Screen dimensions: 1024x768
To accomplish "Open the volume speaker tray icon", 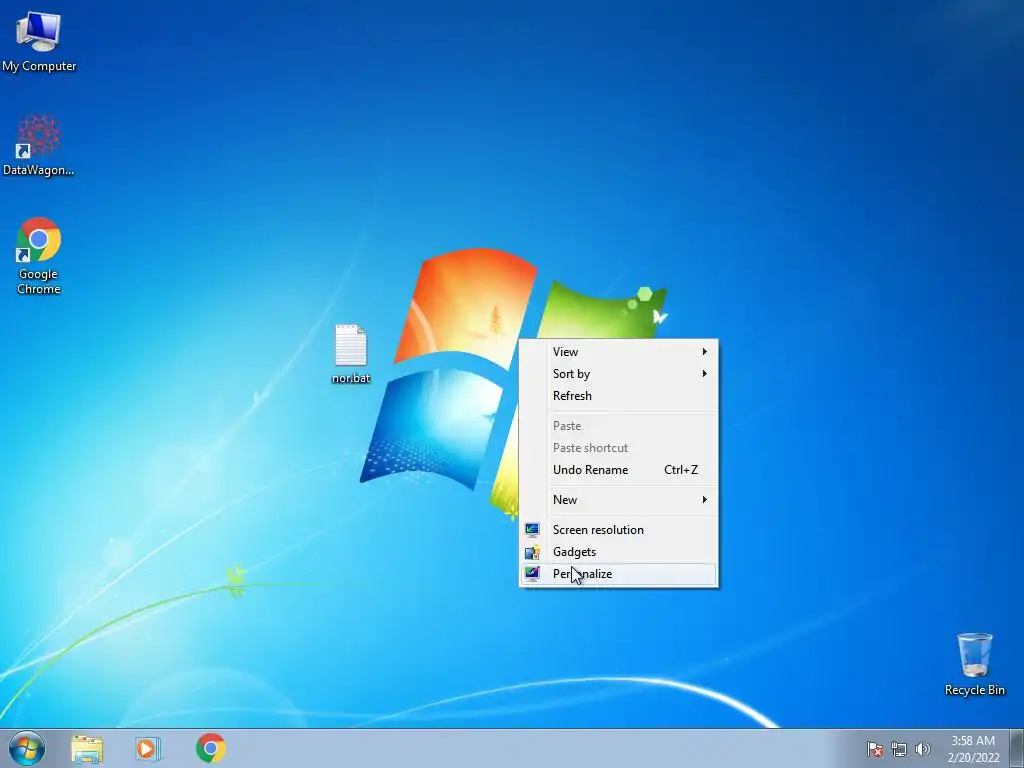I will pos(922,749).
